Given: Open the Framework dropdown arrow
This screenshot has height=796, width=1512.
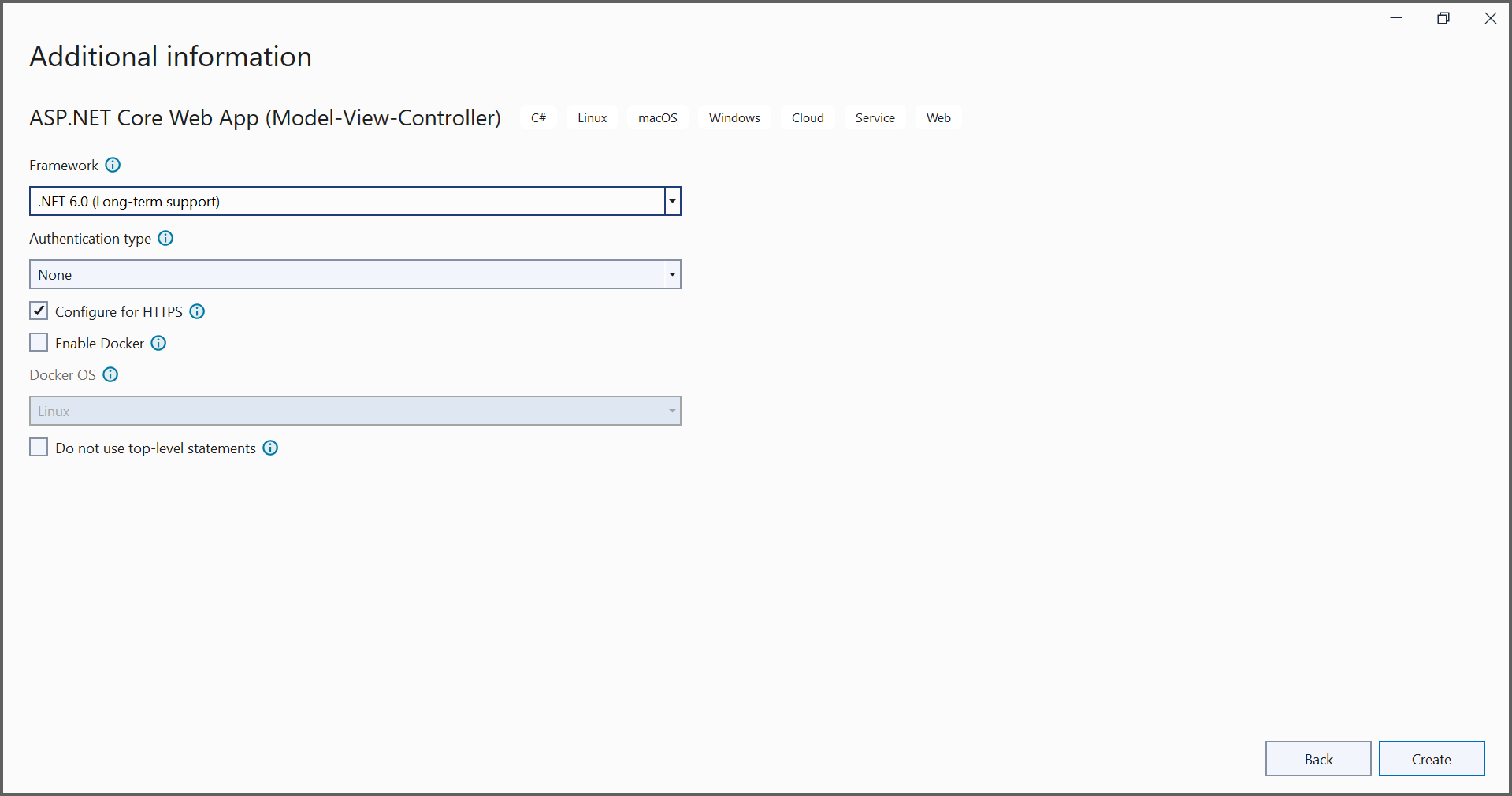Looking at the screenshot, I should [x=672, y=201].
